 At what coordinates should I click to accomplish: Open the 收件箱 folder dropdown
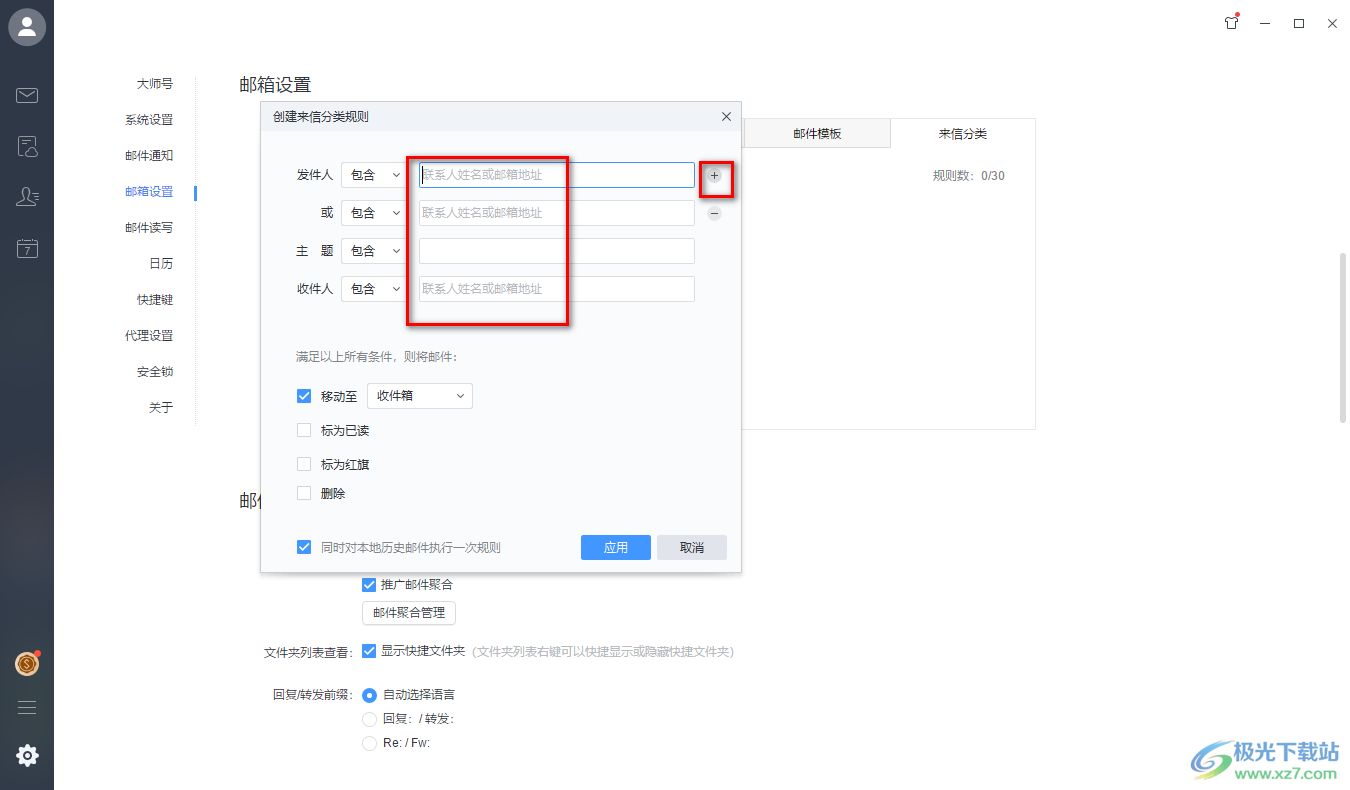420,396
